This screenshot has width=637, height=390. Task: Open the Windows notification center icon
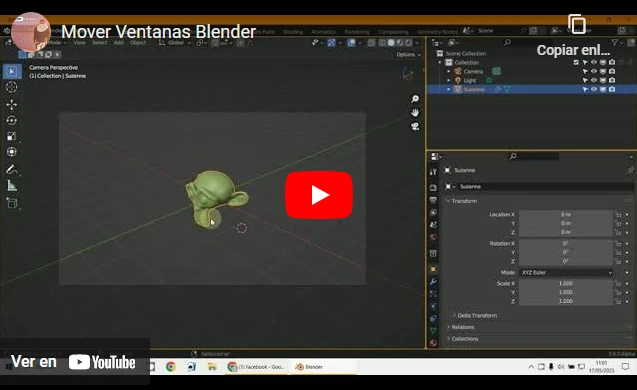[625, 367]
